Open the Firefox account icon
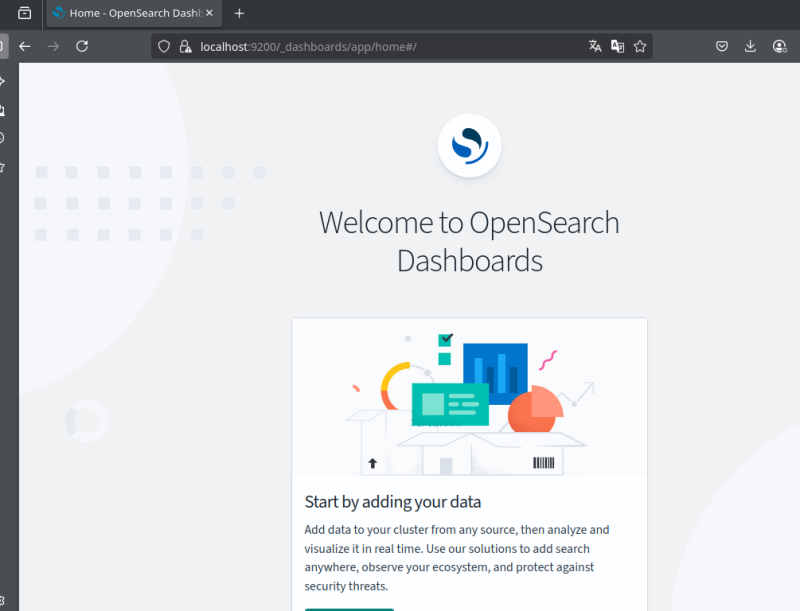The width and height of the screenshot is (800, 611). pyautogui.click(x=780, y=46)
